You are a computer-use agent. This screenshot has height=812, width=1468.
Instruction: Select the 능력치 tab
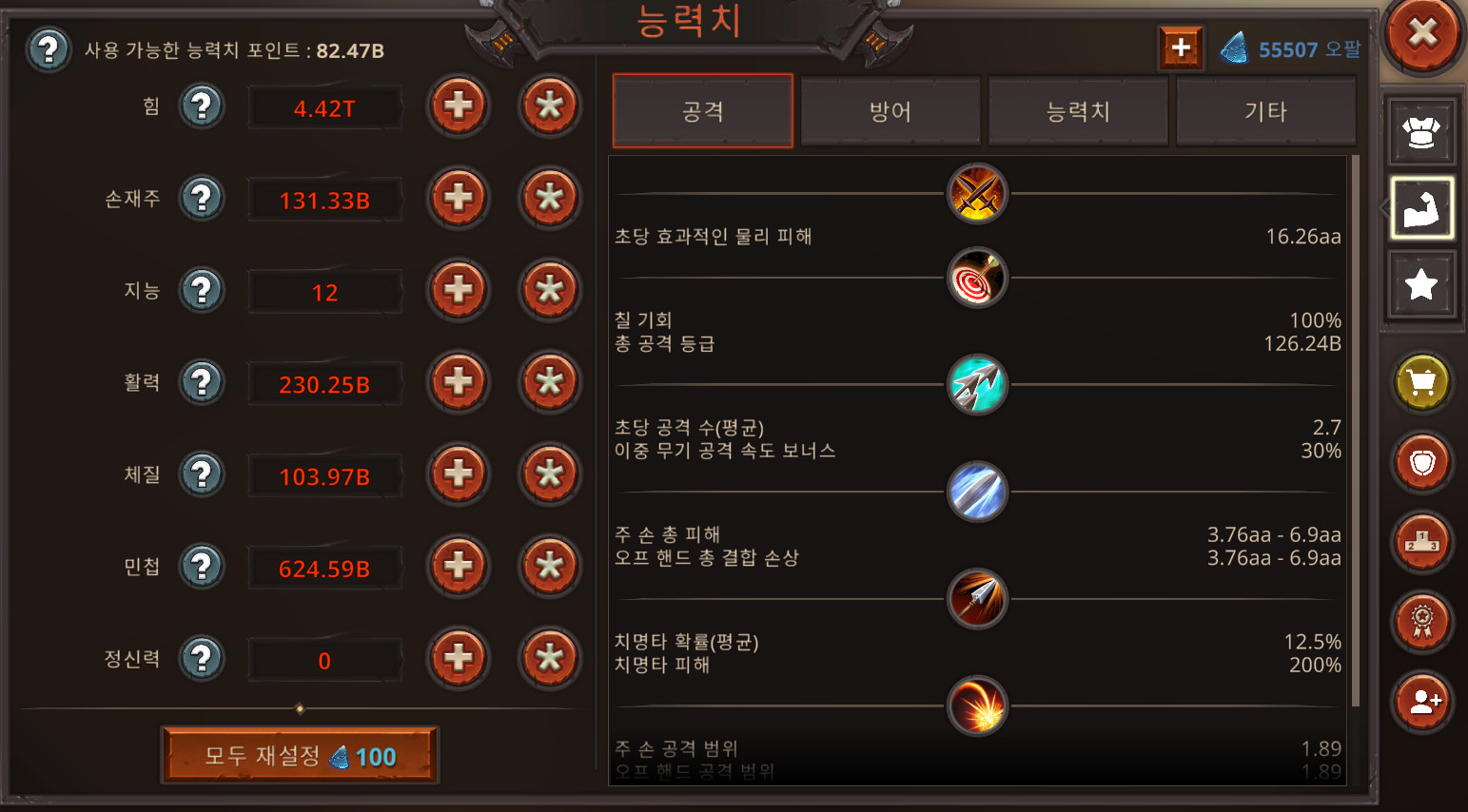pyautogui.click(x=1078, y=111)
